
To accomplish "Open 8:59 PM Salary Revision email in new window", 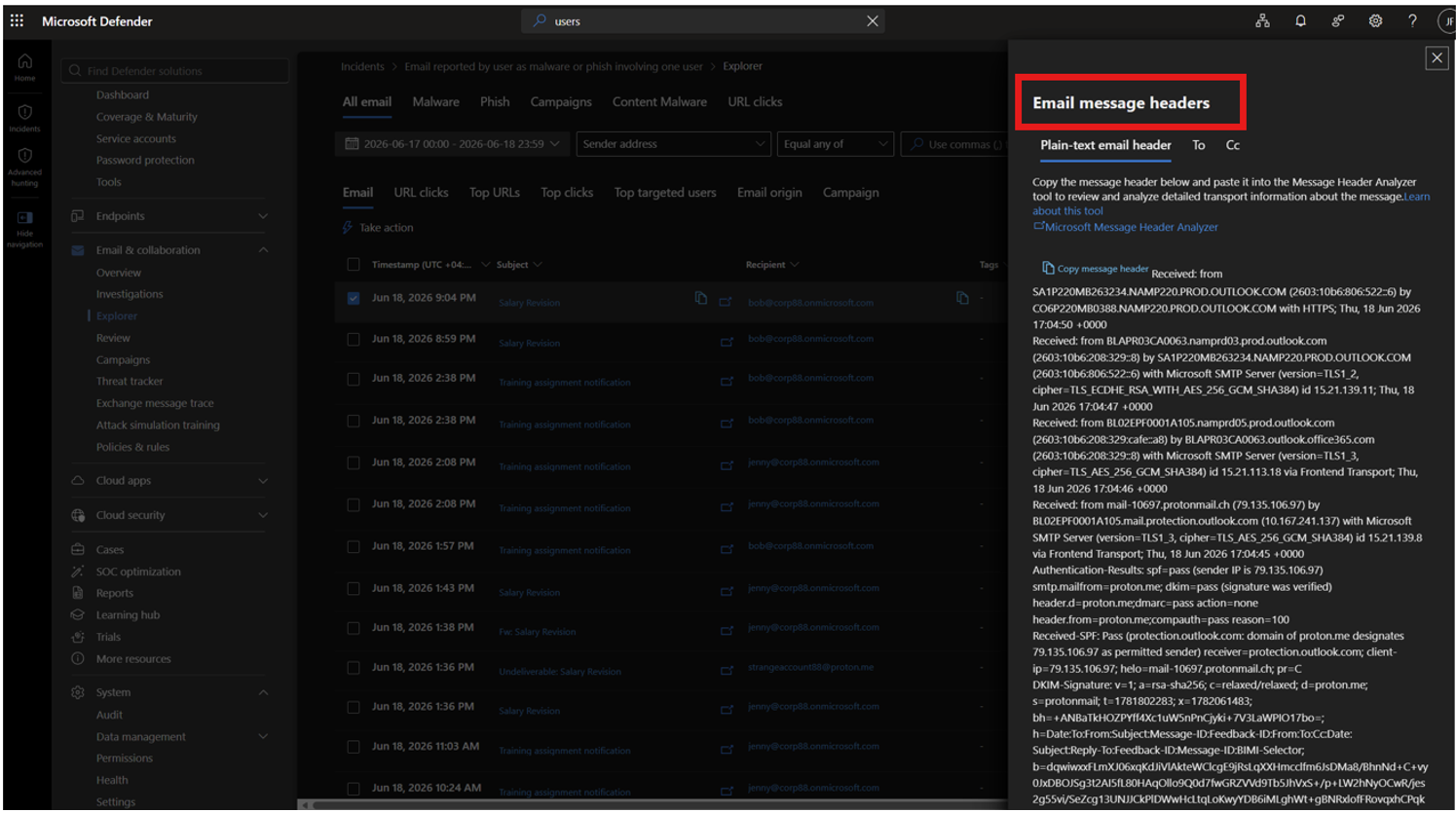I will coord(726,342).
